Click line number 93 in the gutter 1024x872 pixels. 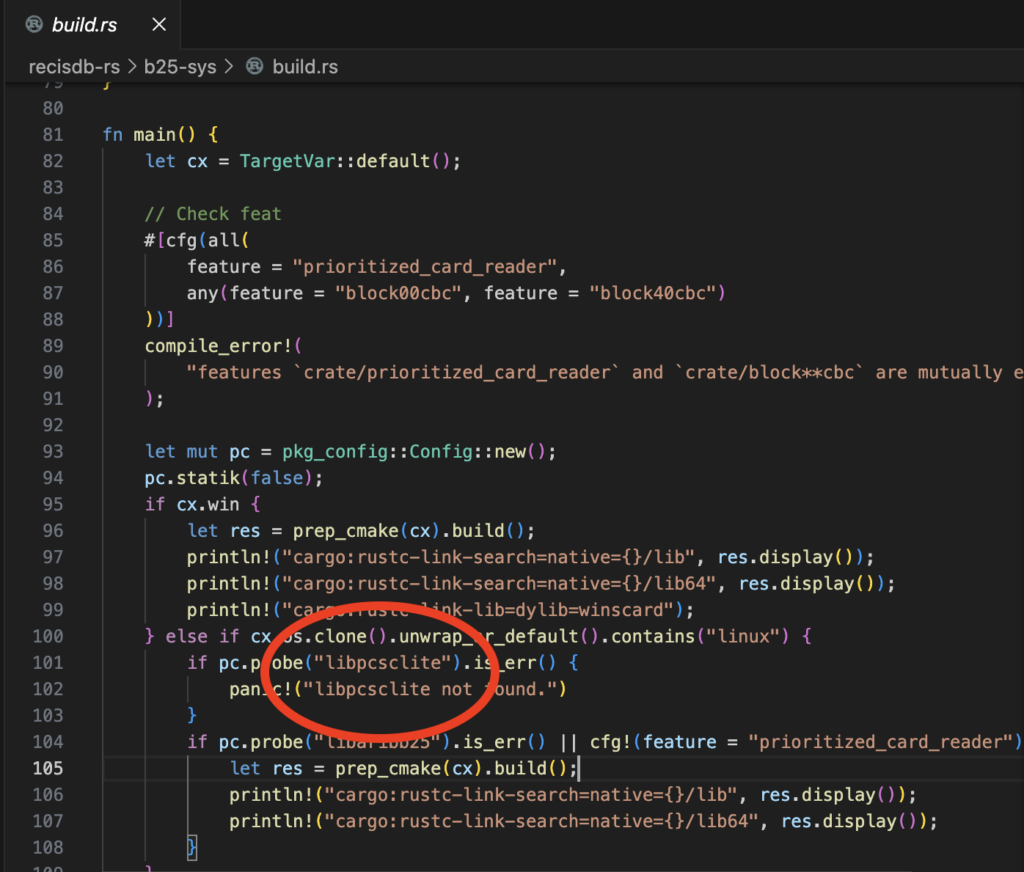click(x=53, y=451)
